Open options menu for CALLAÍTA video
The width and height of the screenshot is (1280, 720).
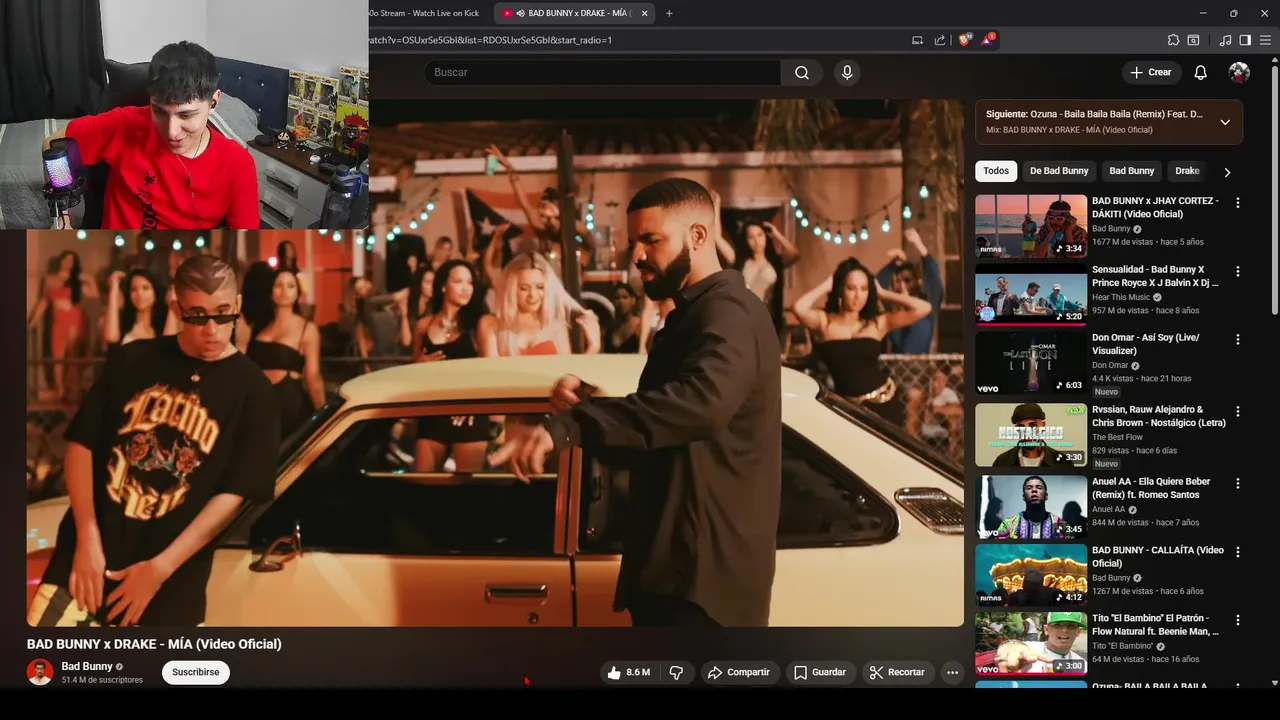tap(1237, 552)
